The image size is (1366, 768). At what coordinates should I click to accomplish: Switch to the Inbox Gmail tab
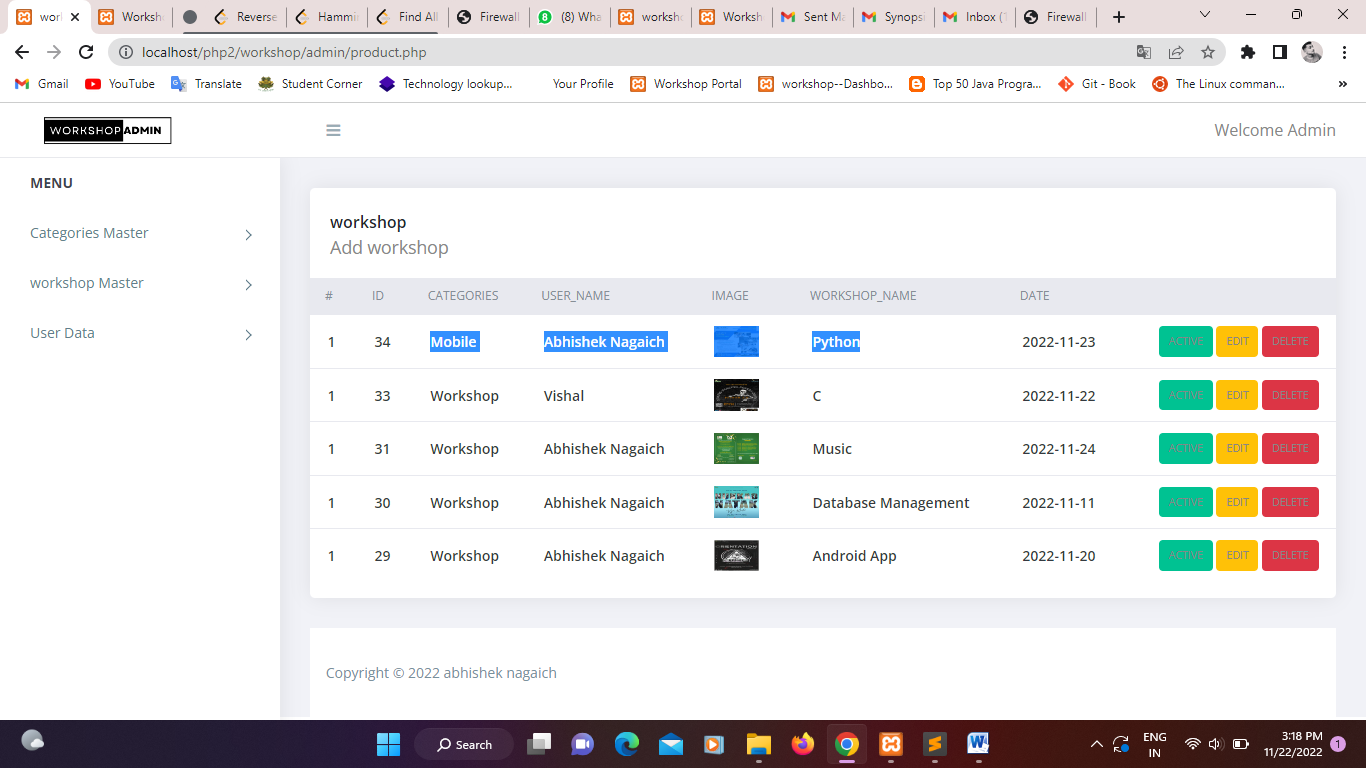[x=975, y=17]
